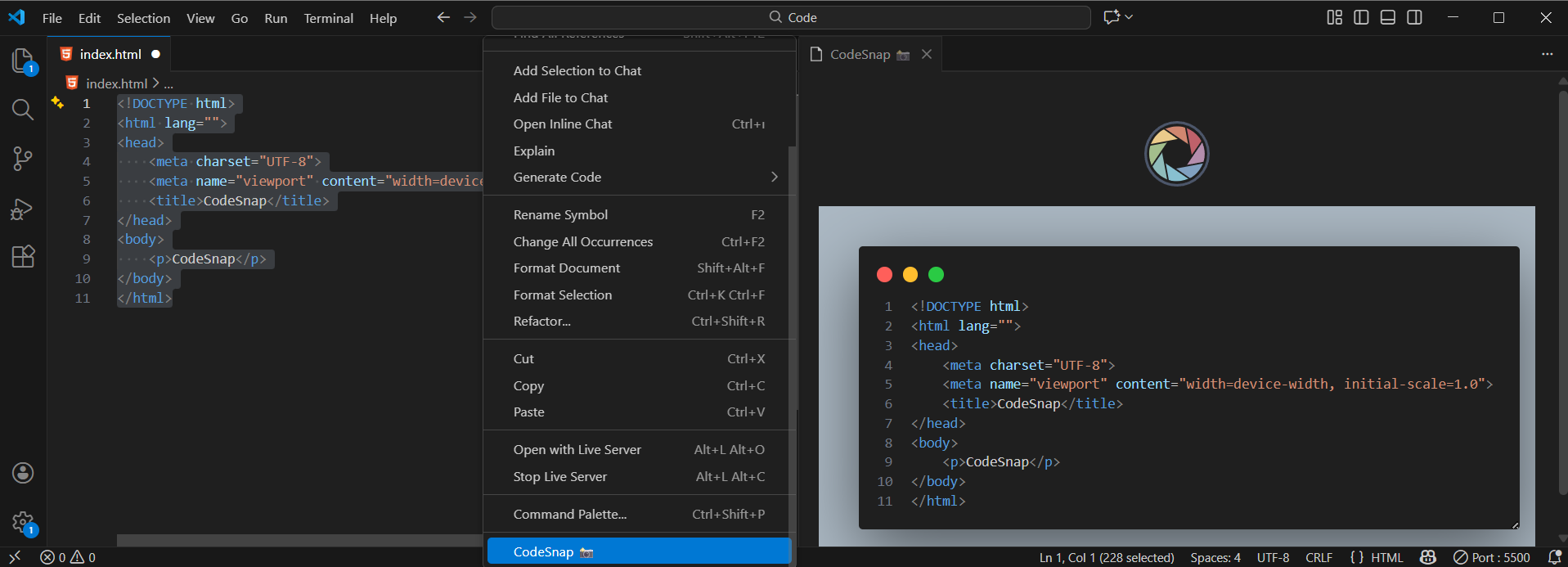Click Spaces: 4 indentation status
The width and height of the screenshot is (1568, 567).
(x=1215, y=557)
